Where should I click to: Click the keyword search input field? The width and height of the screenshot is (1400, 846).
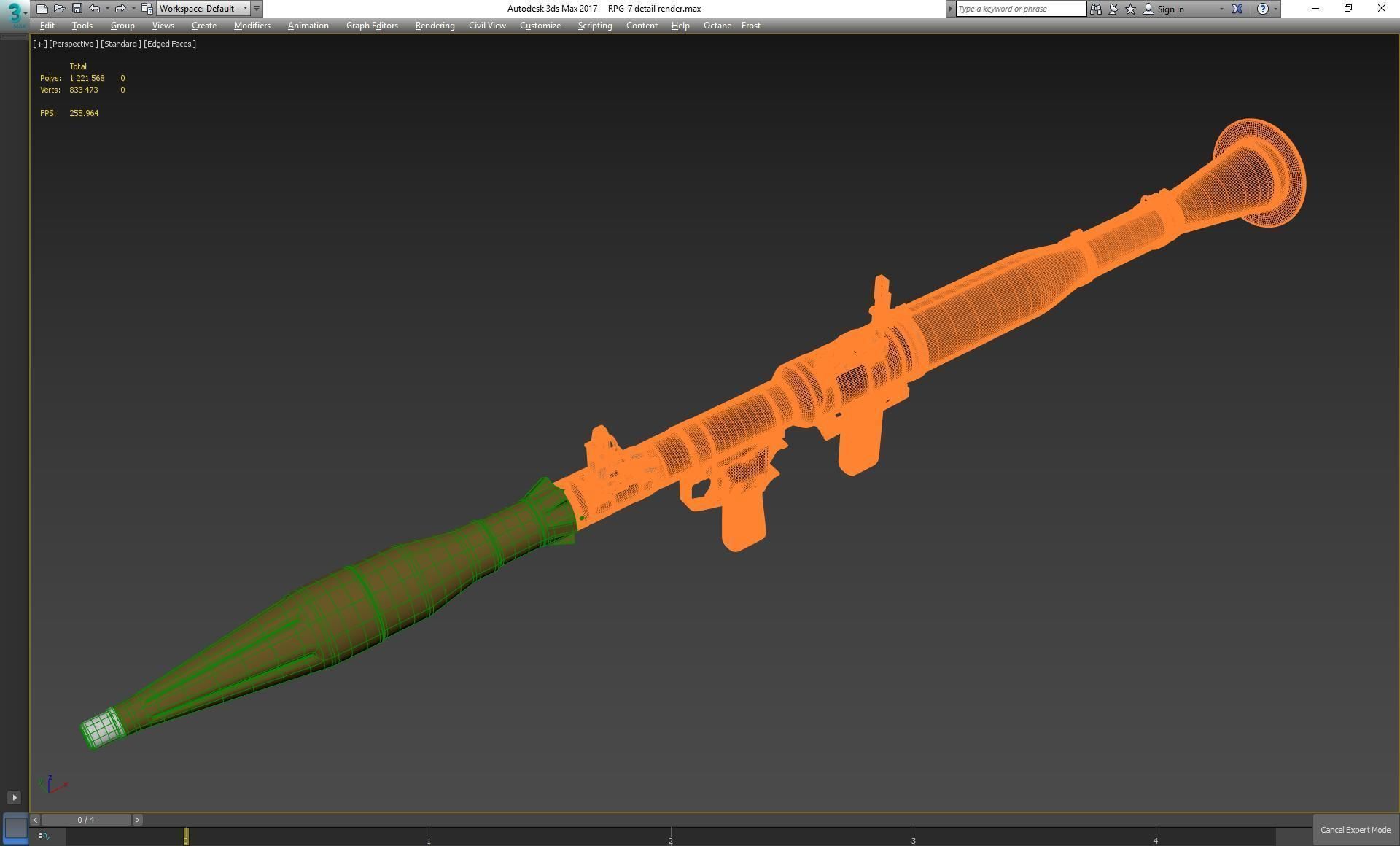pyautogui.click(x=1021, y=9)
